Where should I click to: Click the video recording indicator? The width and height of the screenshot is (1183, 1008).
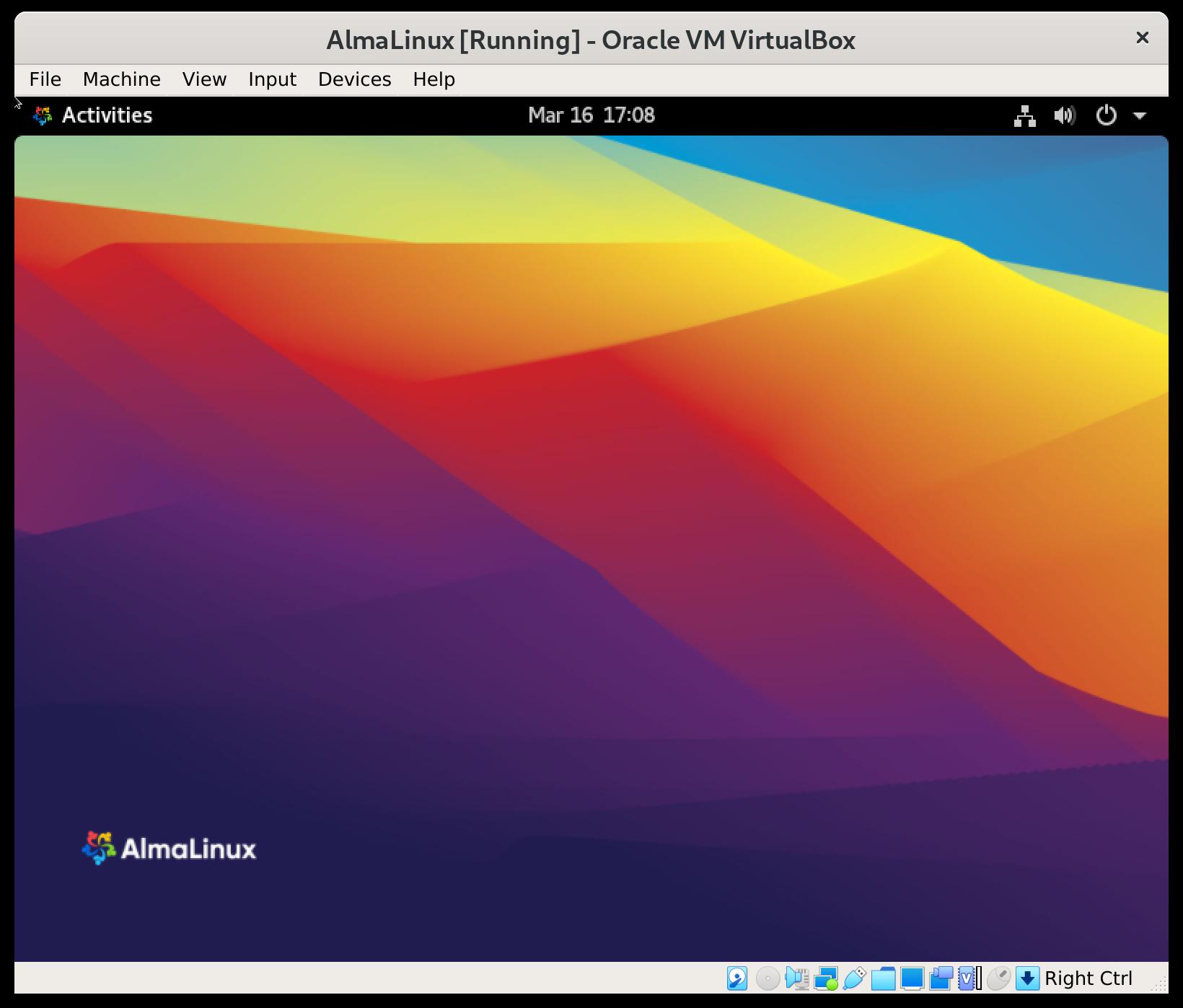pos(941,978)
